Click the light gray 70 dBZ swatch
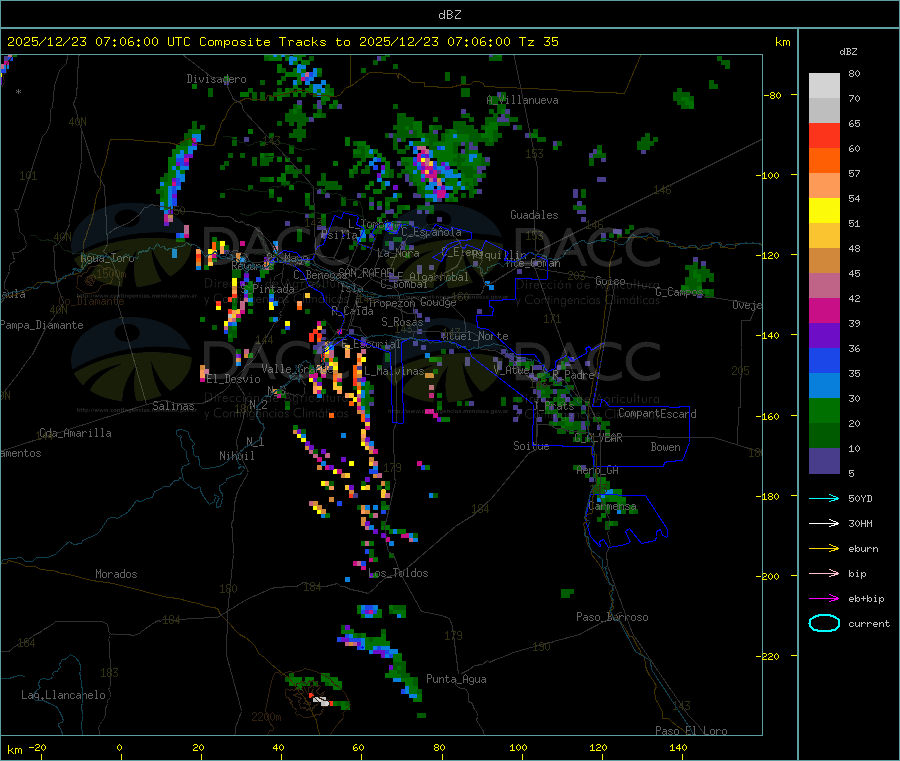This screenshot has height=761, width=900. point(824,111)
